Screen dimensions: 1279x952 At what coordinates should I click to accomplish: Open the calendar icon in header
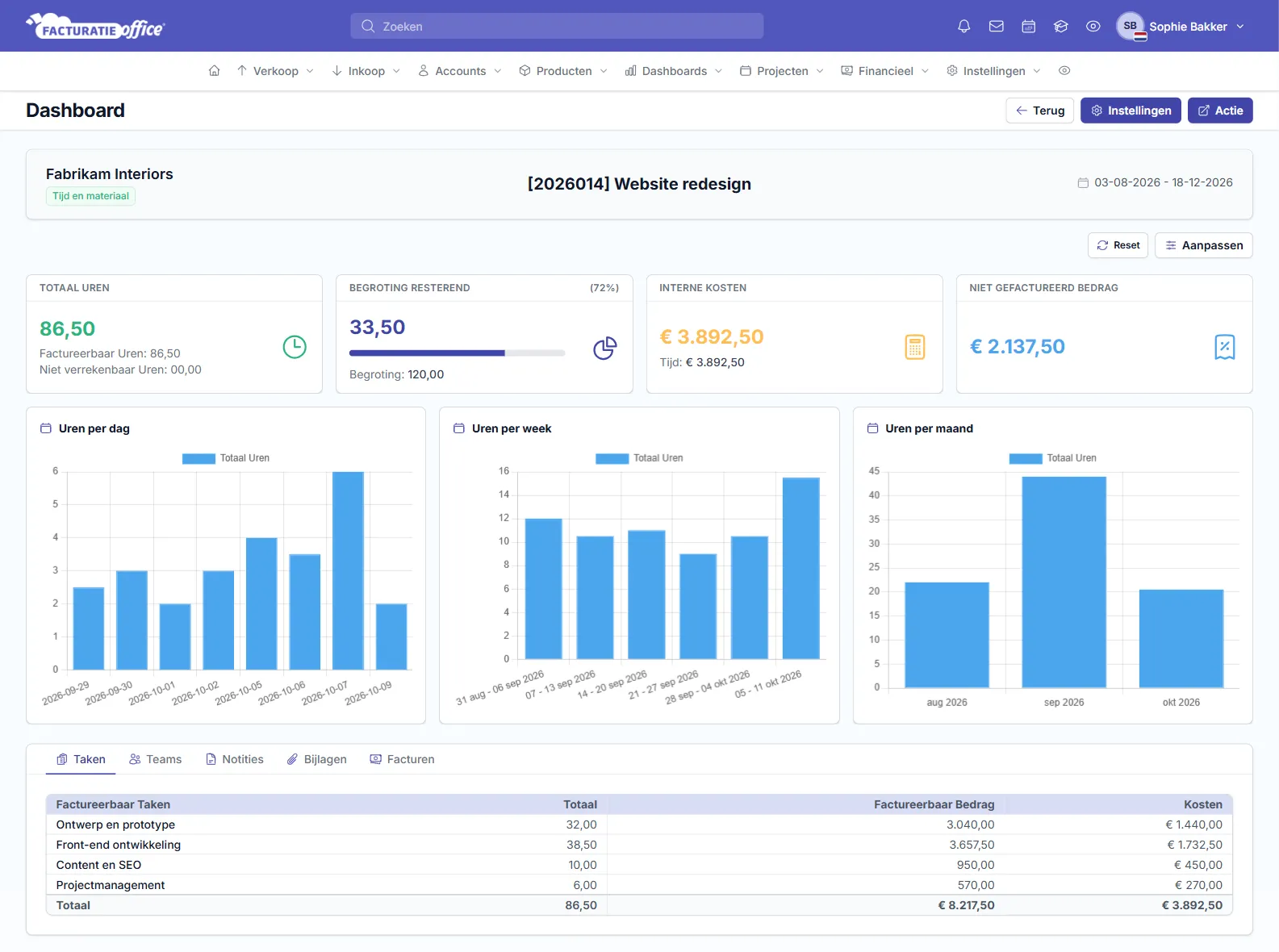pos(1029,27)
